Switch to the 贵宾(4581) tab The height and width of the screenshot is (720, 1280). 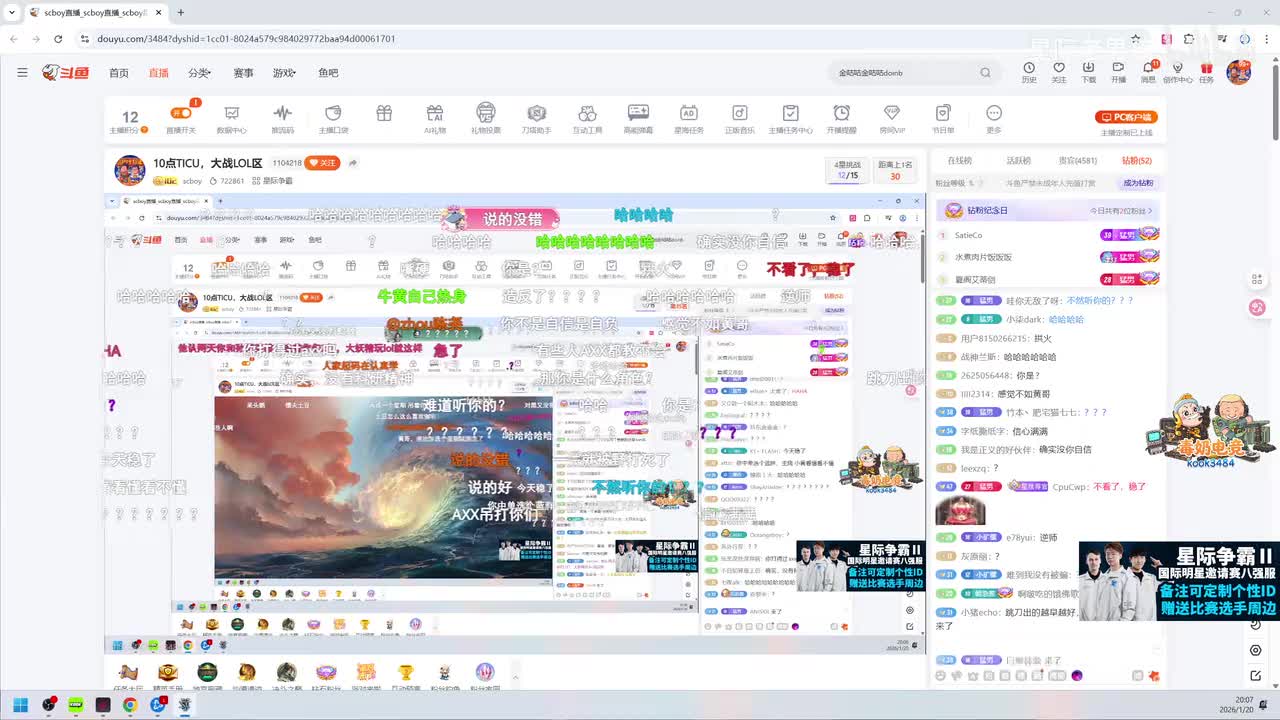pos(1078,160)
